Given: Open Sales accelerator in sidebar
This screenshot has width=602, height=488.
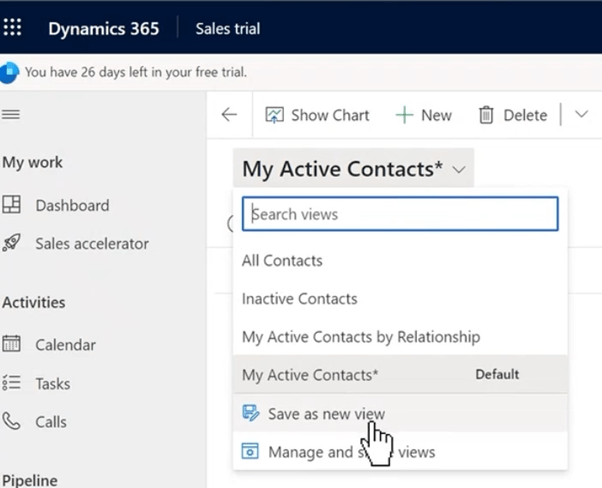Looking at the screenshot, I should click(92, 243).
